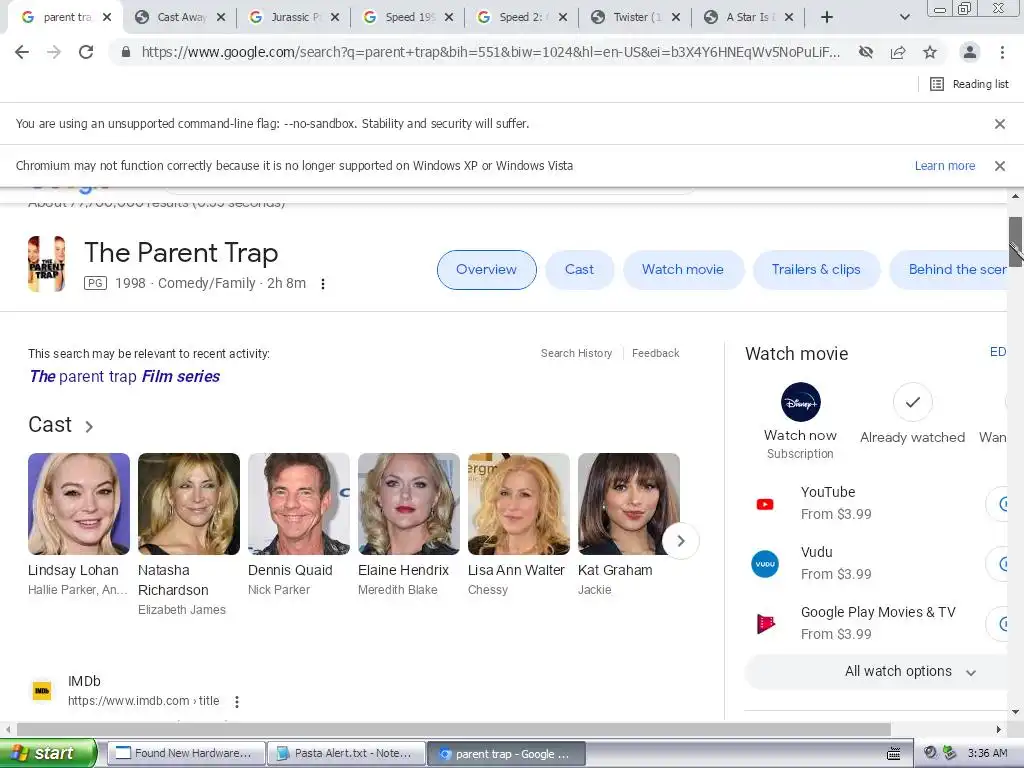The width and height of the screenshot is (1024, 768).
Task: Open the Search History link
Action: [x=576, y=353]
